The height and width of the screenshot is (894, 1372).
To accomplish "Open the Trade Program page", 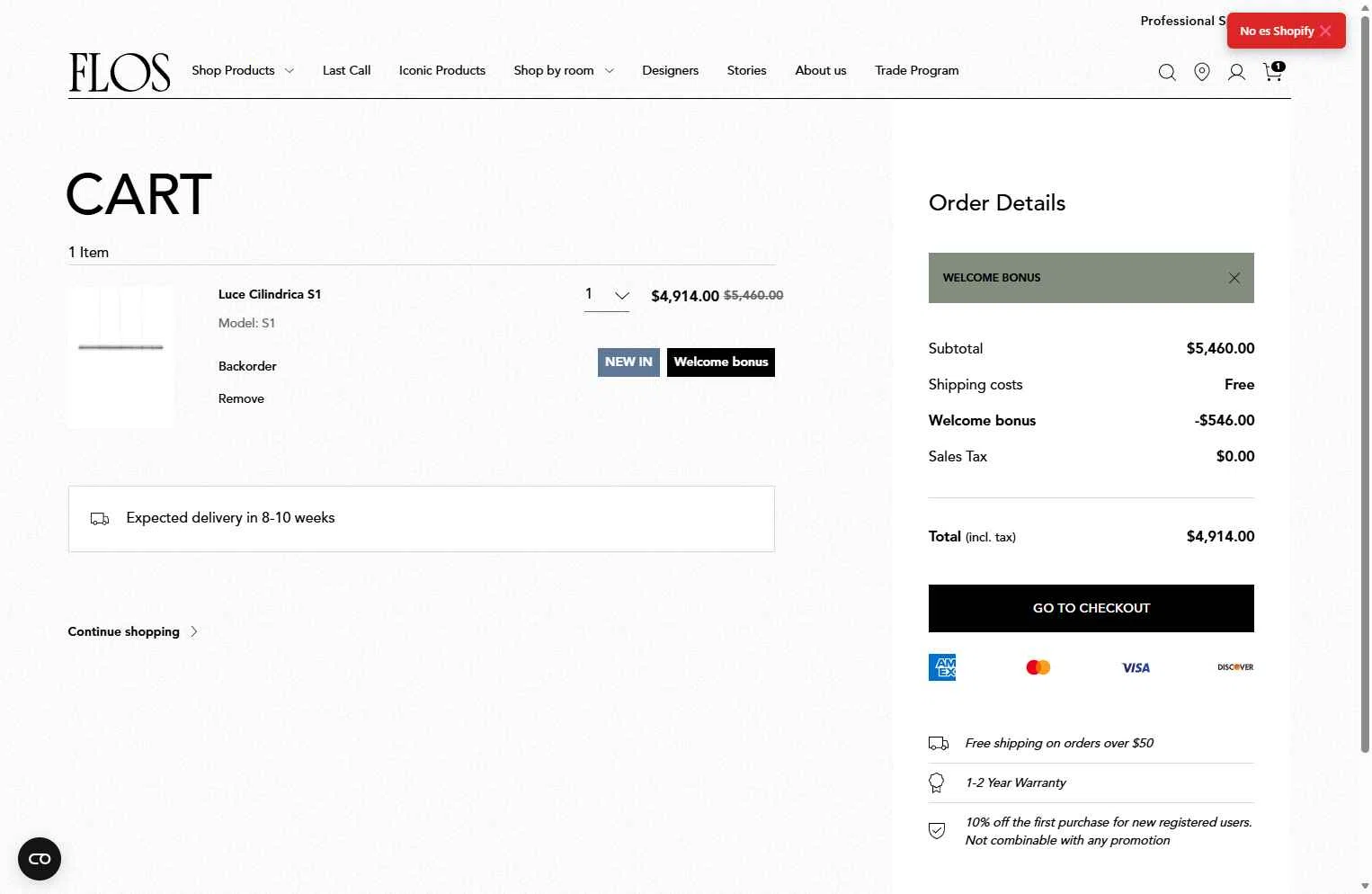I will [x=917, y=70].
